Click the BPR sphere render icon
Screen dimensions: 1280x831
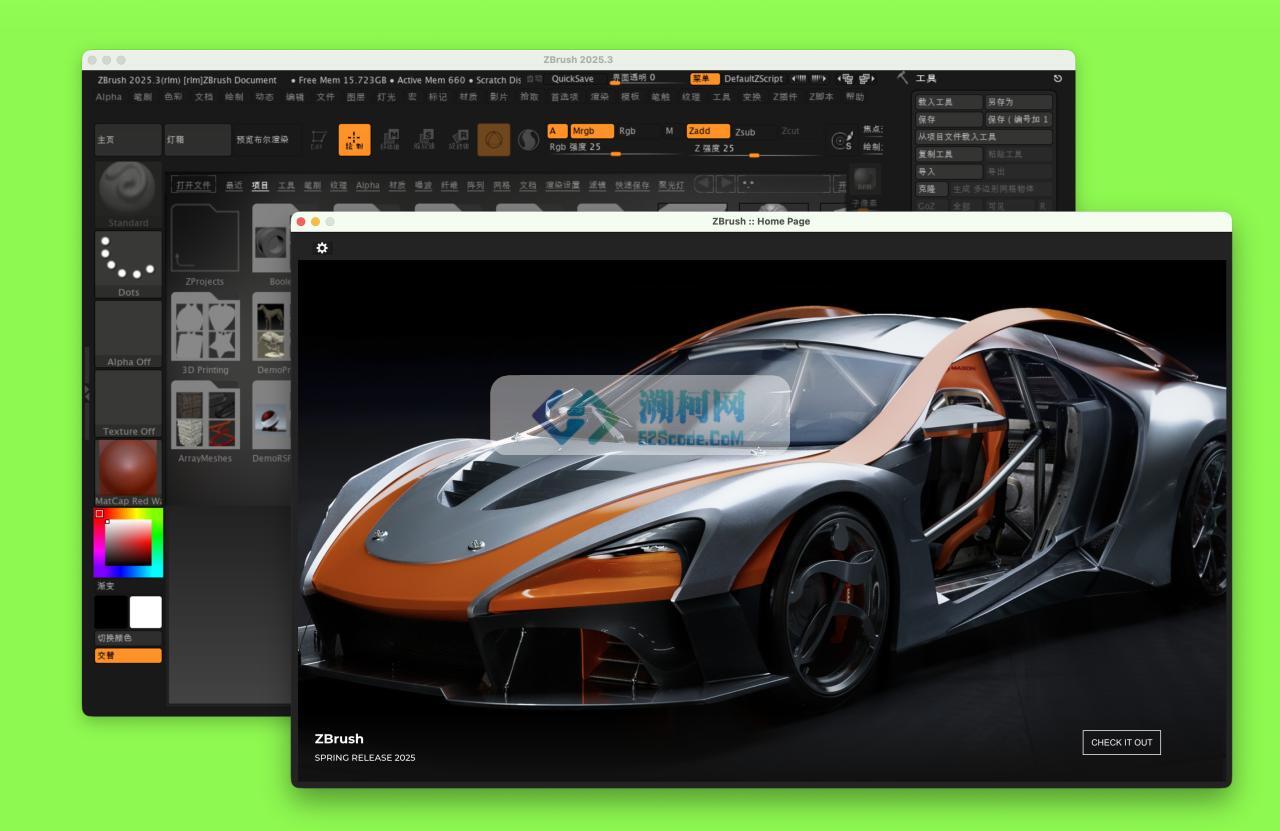click(864, 180)
